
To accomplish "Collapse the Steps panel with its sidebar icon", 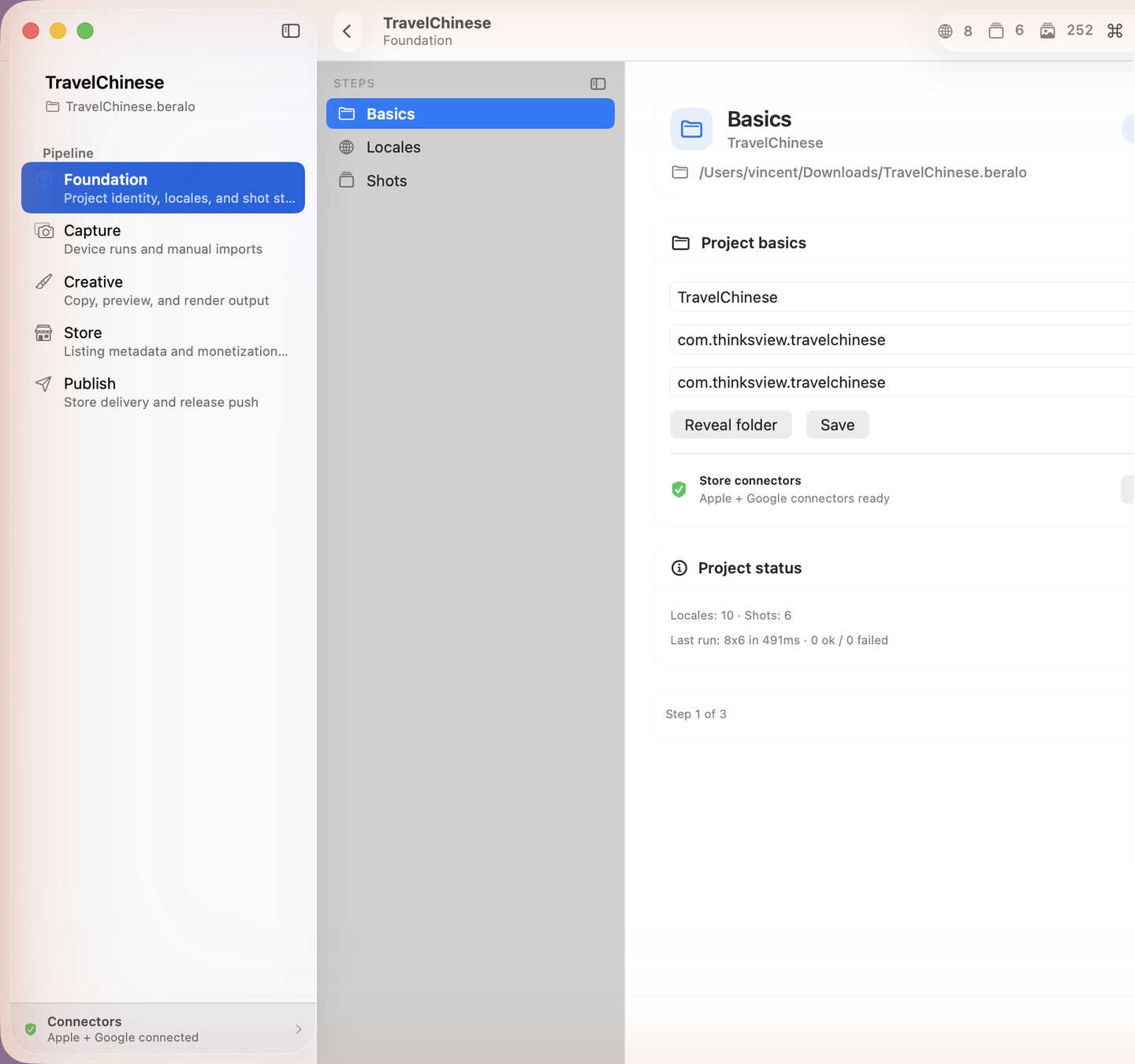I will [598, 84].
